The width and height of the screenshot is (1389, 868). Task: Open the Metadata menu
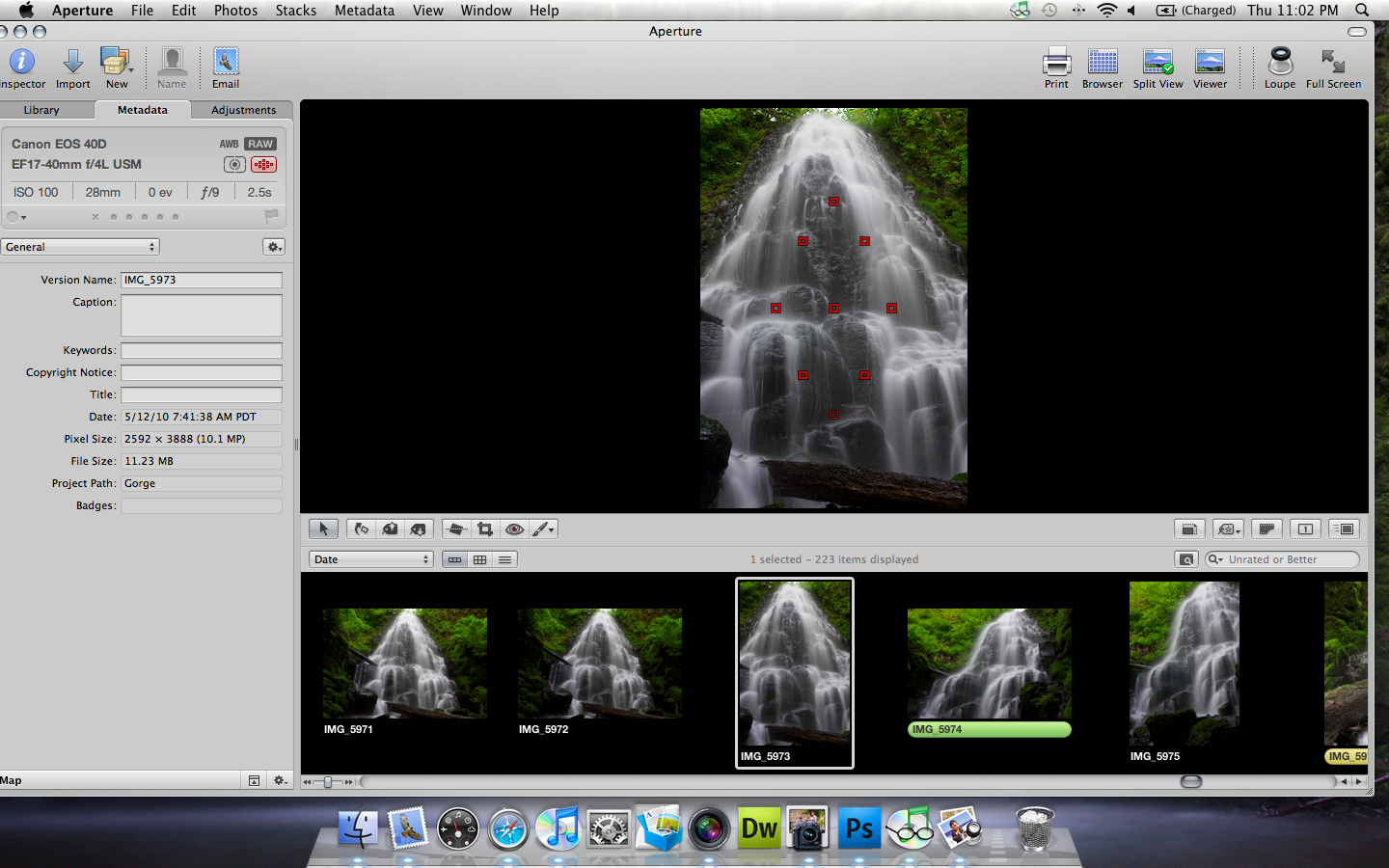pyautogui.click(x=364, y=10)
